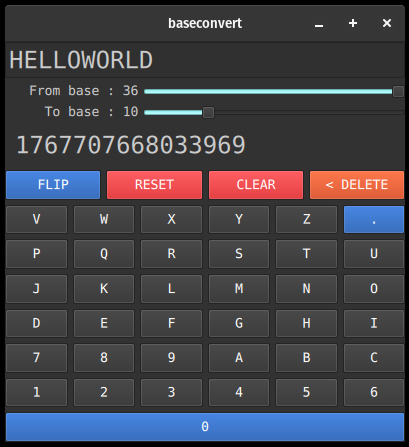Tap the digit 7 key

tap(37, 358)
